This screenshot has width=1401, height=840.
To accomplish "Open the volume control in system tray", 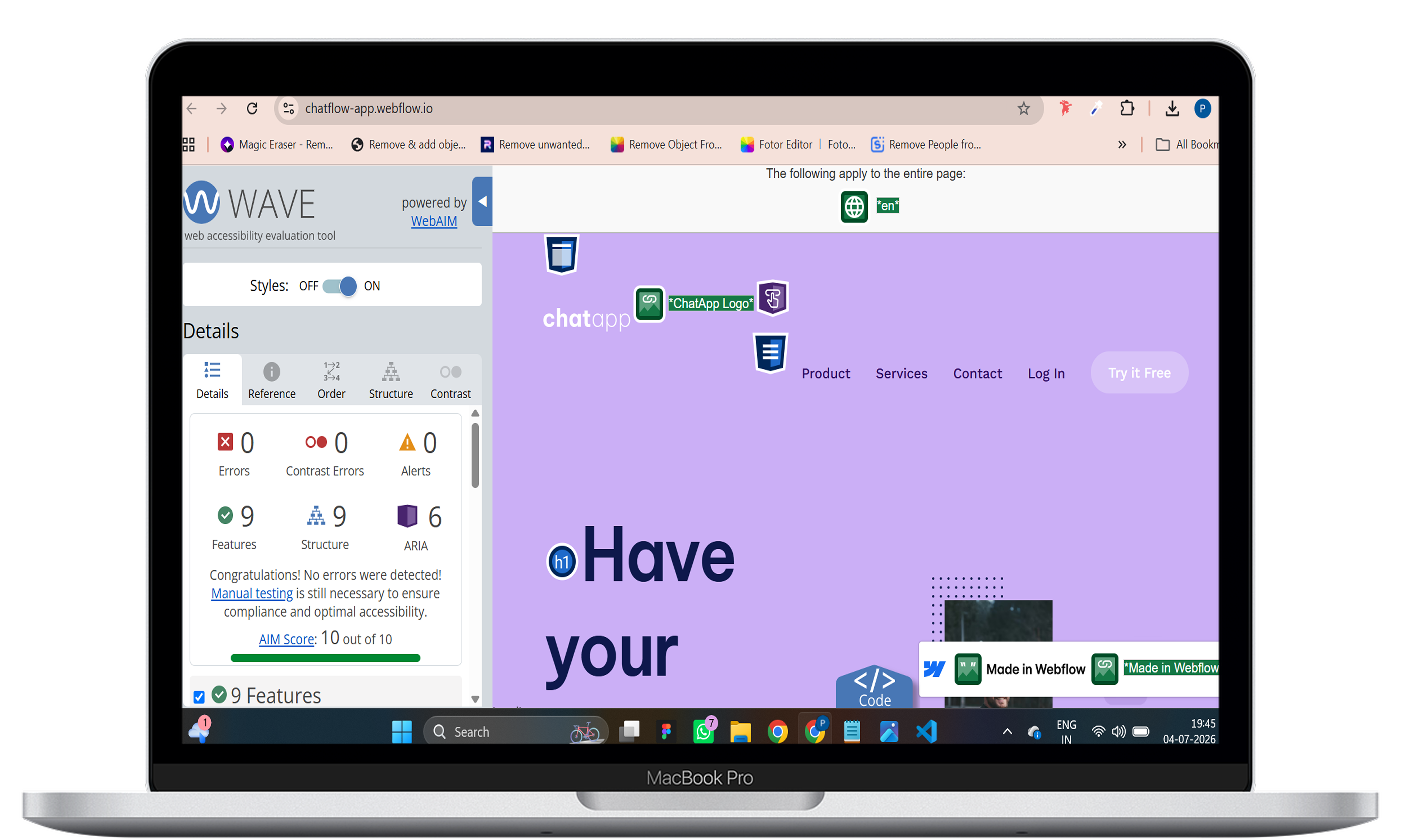I will coord(1119,731).
